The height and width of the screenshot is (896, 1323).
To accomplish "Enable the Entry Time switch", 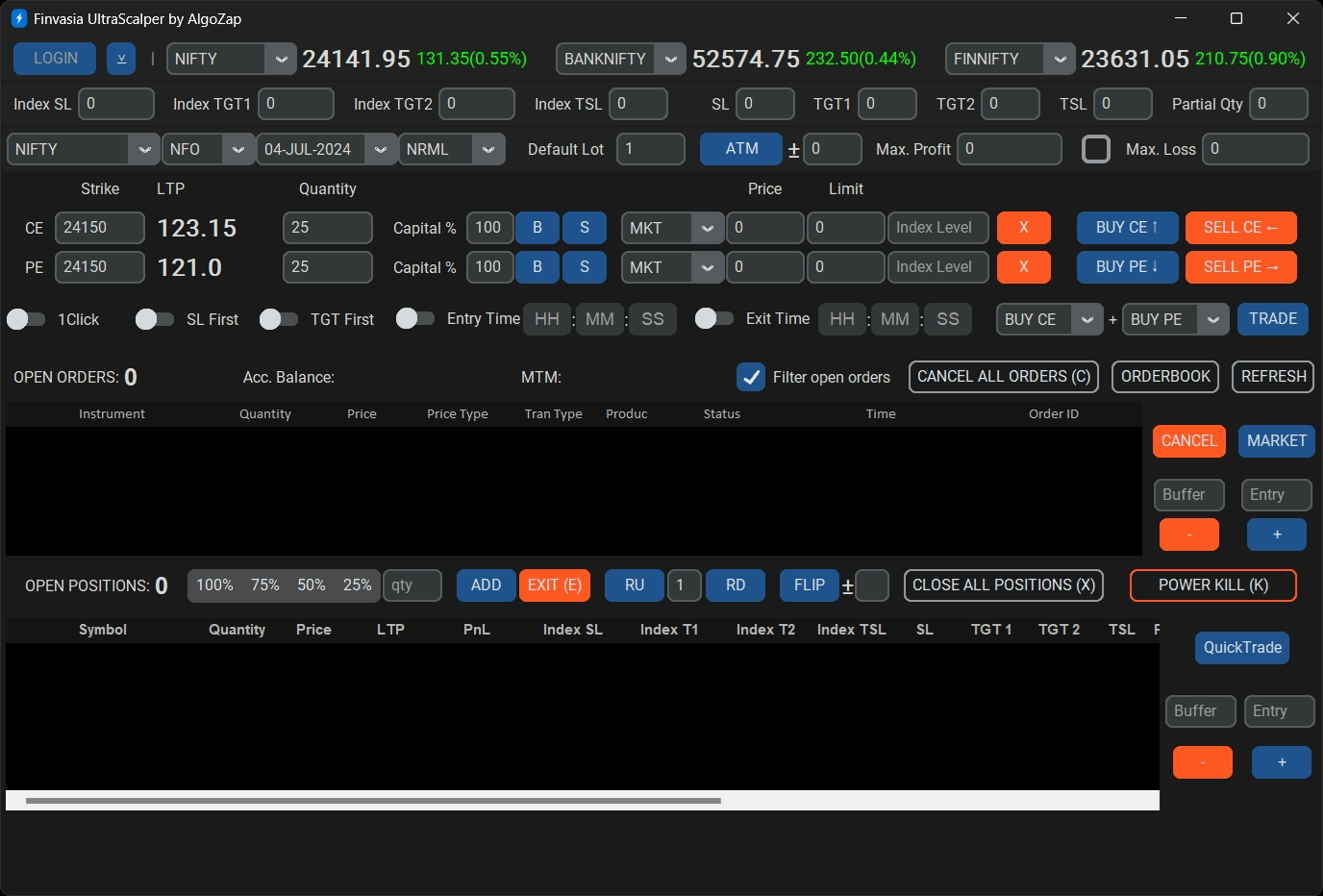I will coord(415,318).
